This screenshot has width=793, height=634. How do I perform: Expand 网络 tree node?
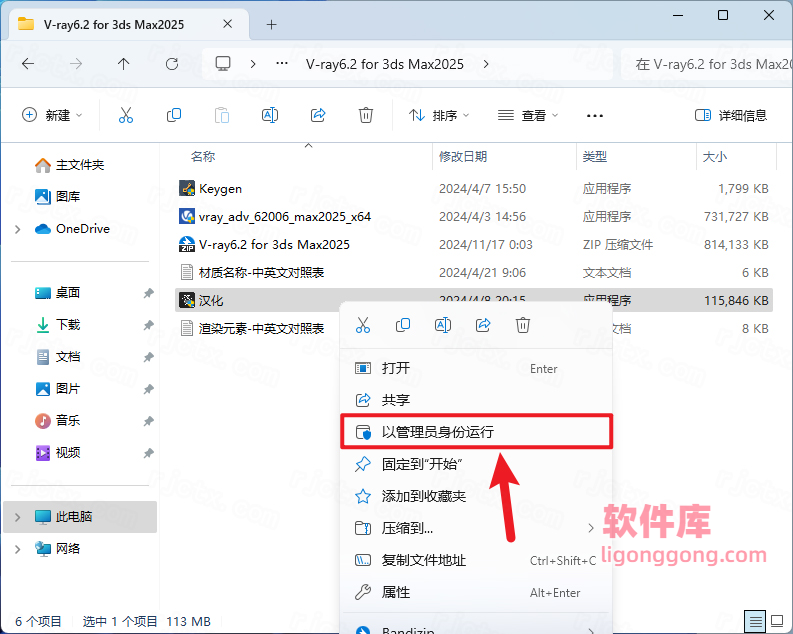[x=18, y=549]
